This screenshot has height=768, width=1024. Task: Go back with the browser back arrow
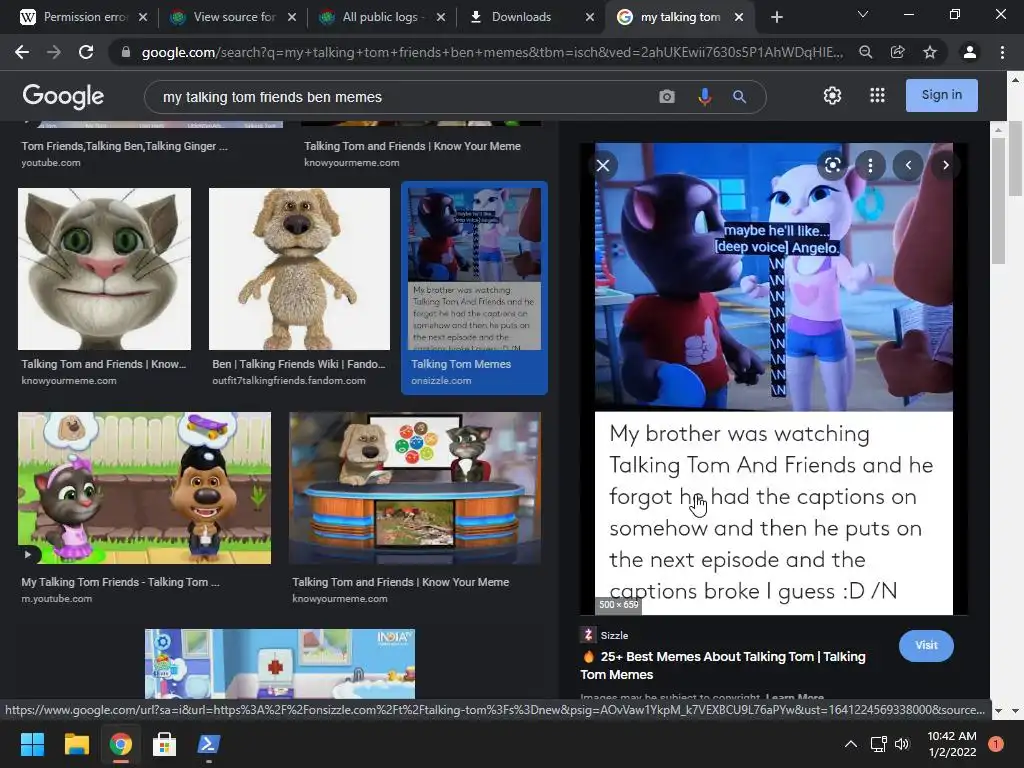pyautogui.click(x=22, y=52)
